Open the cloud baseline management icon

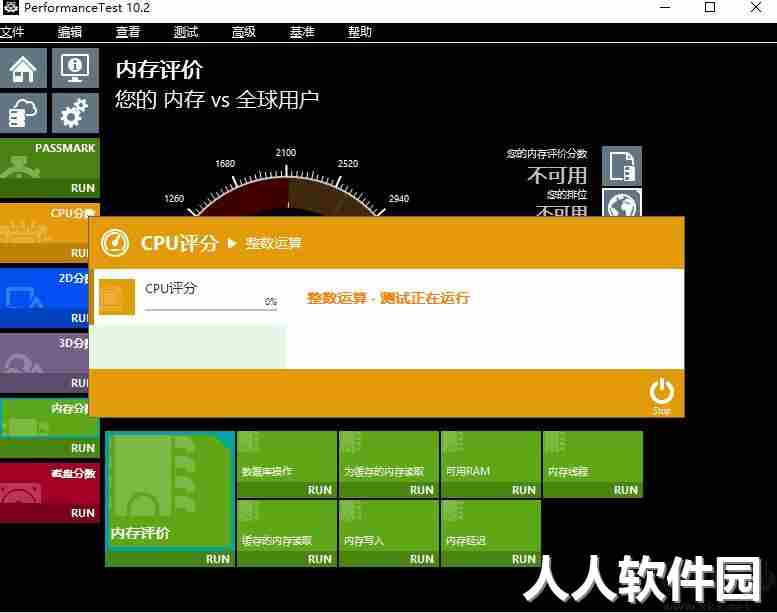pyautogui.click(x=23, y=113)
